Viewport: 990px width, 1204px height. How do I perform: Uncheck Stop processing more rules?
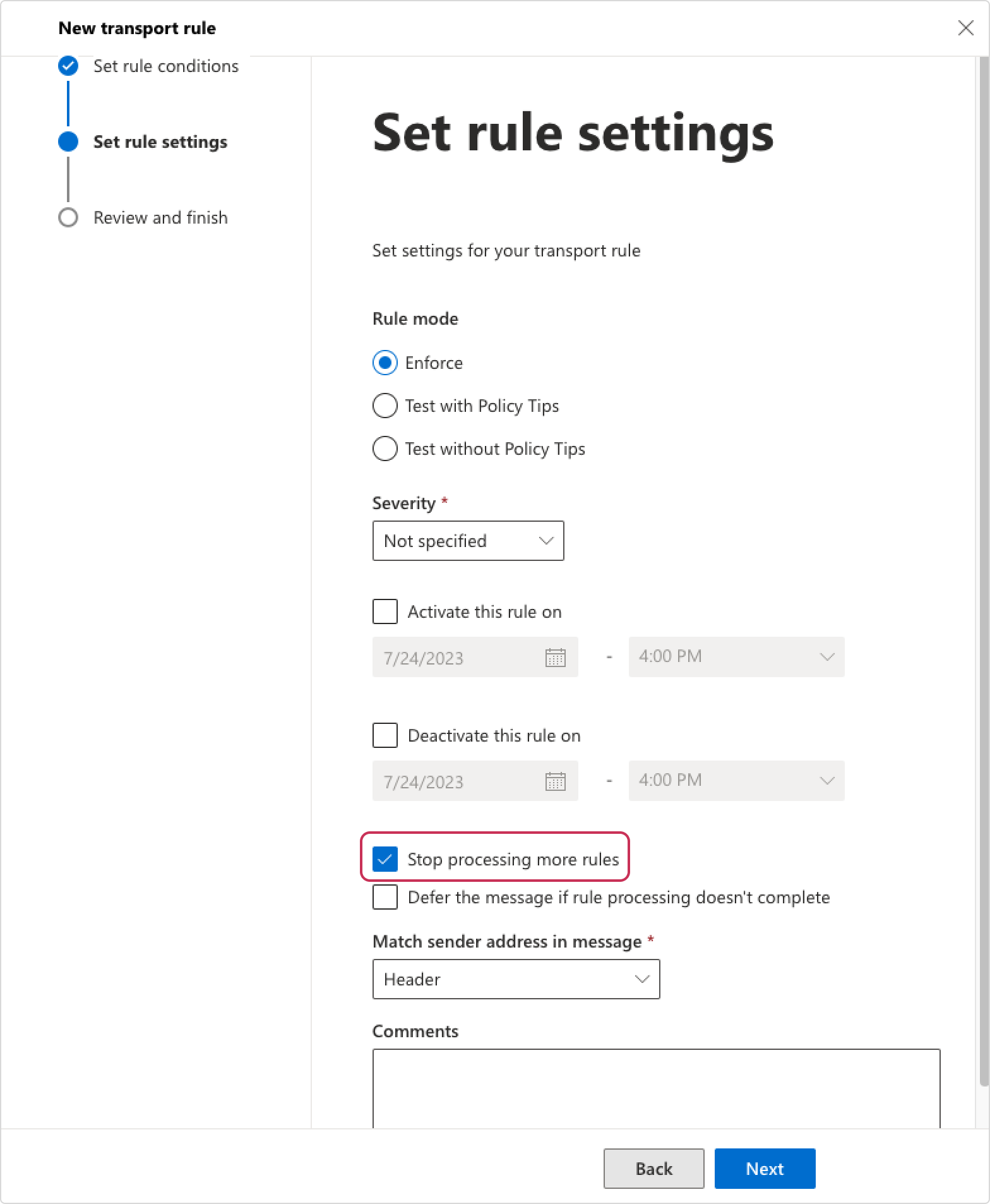[x=385, y=859]
